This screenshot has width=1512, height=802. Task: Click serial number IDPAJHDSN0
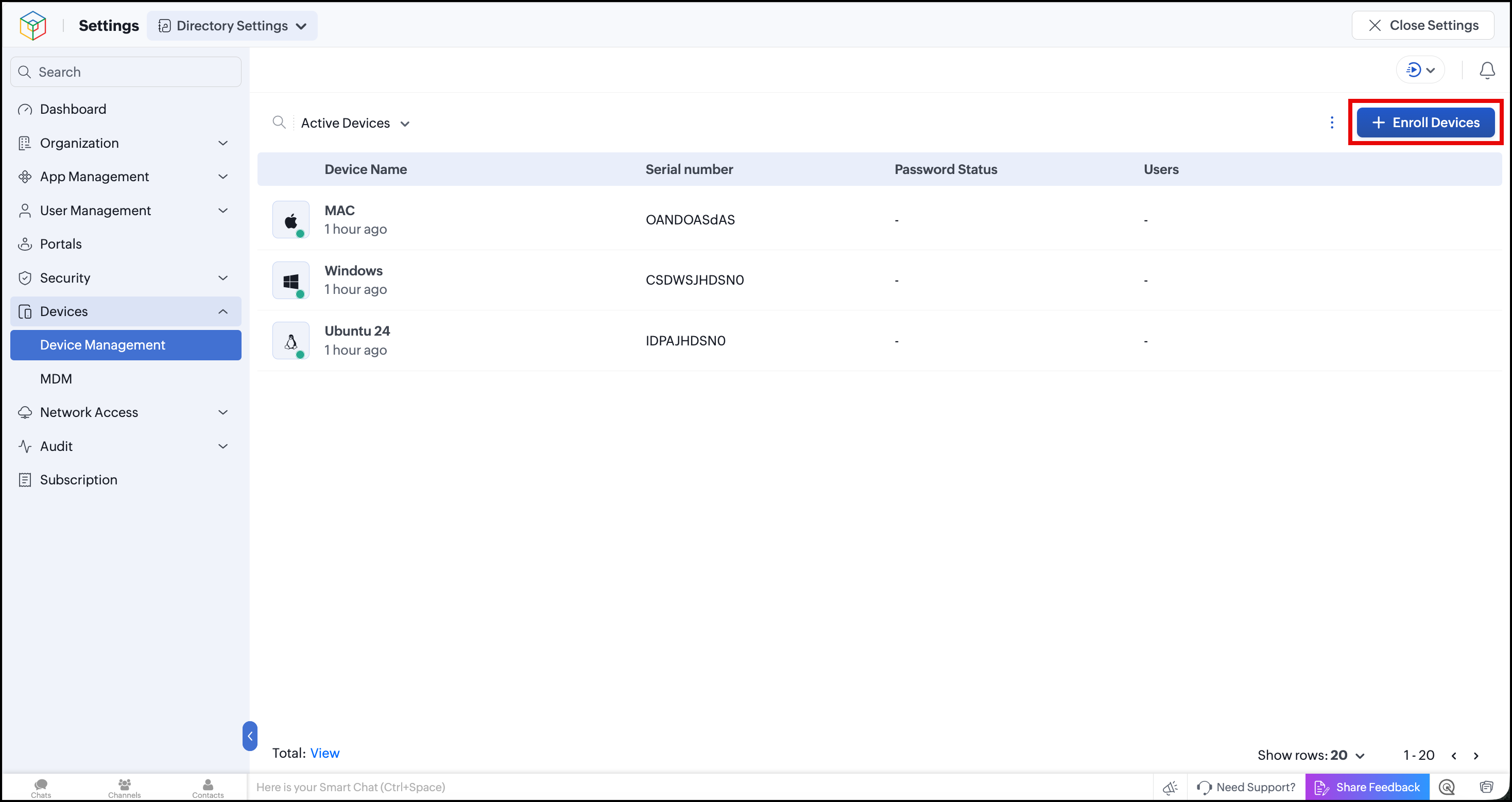pyautogui.click(x=685, y=341)
